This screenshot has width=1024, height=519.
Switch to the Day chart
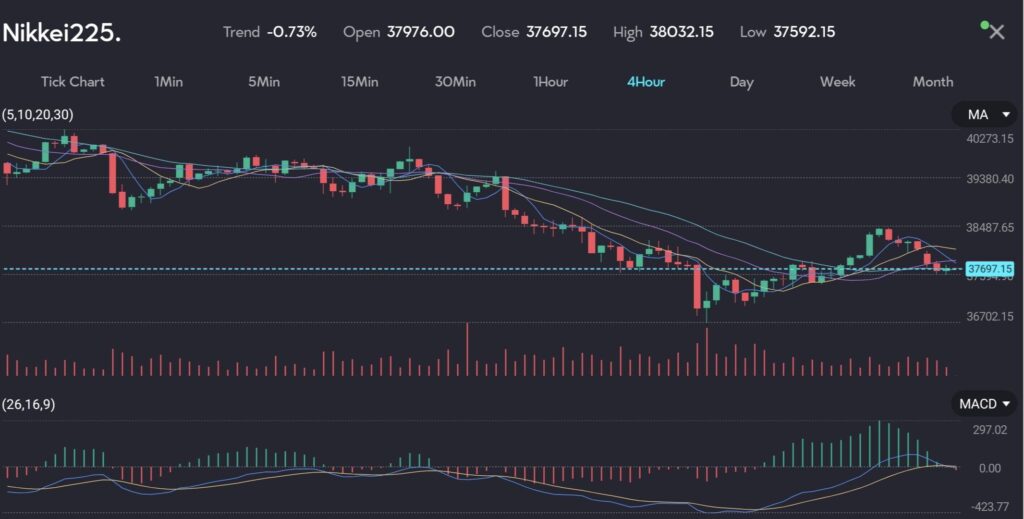[x=741, y=82]
